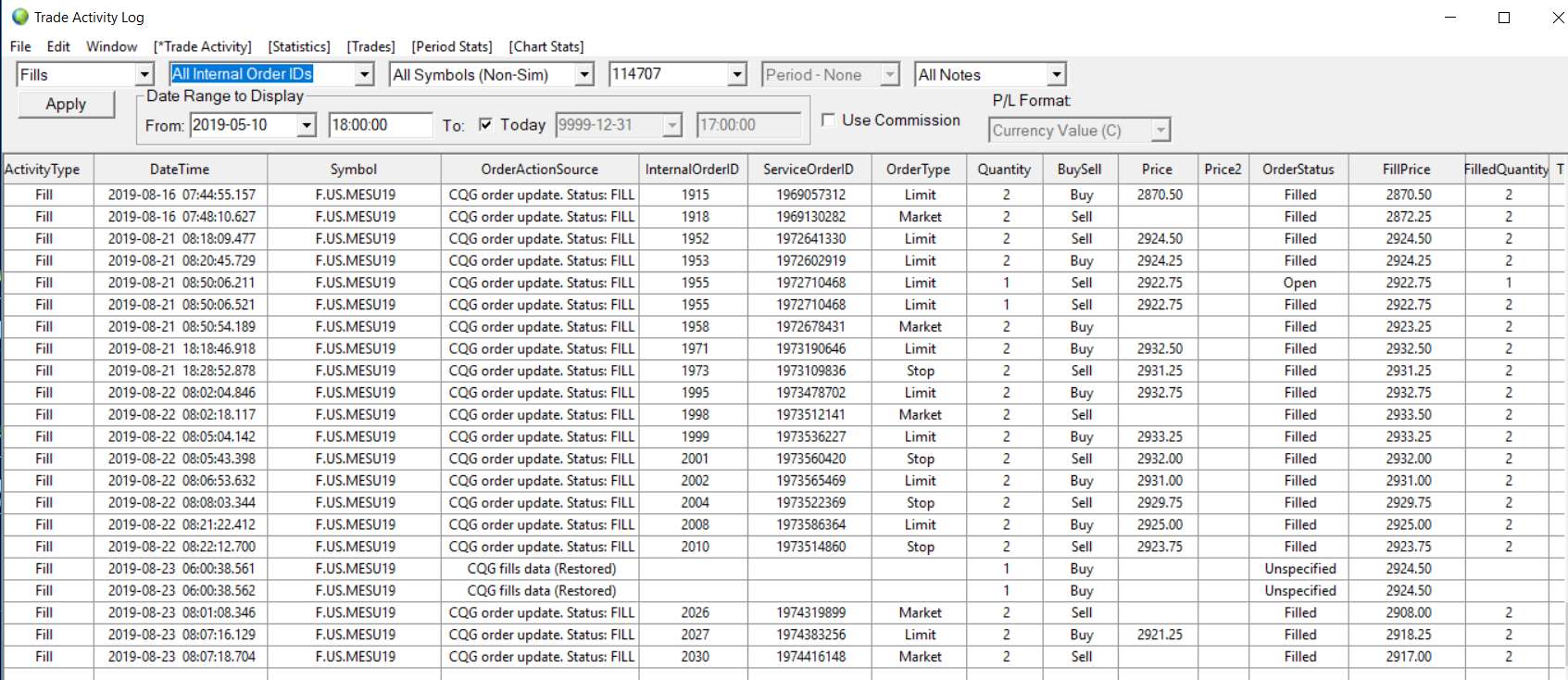Expand the Currency Value (C) P/L format dropdown
This screenshot has height=680, width=1568.
[x=1160, y=131]
